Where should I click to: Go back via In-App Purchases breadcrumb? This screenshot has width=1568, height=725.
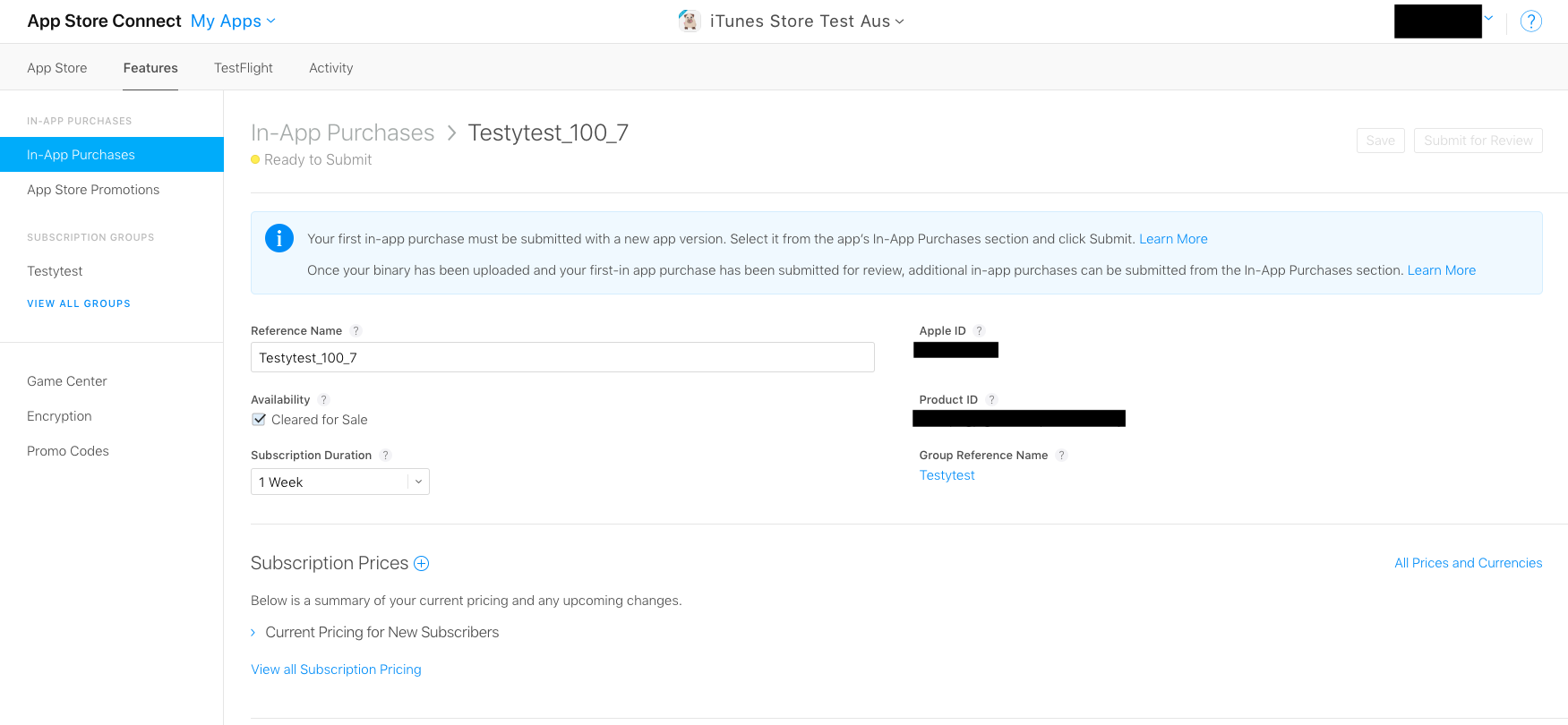pyautogui.click(x=343, y=132)
